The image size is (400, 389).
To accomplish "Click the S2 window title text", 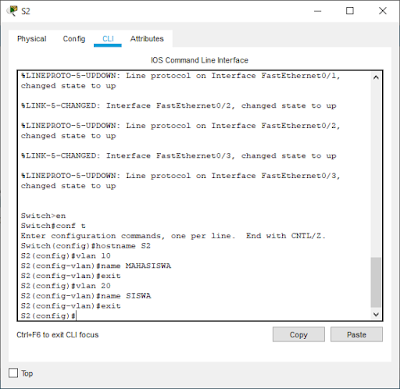I will tap(26, 11).
